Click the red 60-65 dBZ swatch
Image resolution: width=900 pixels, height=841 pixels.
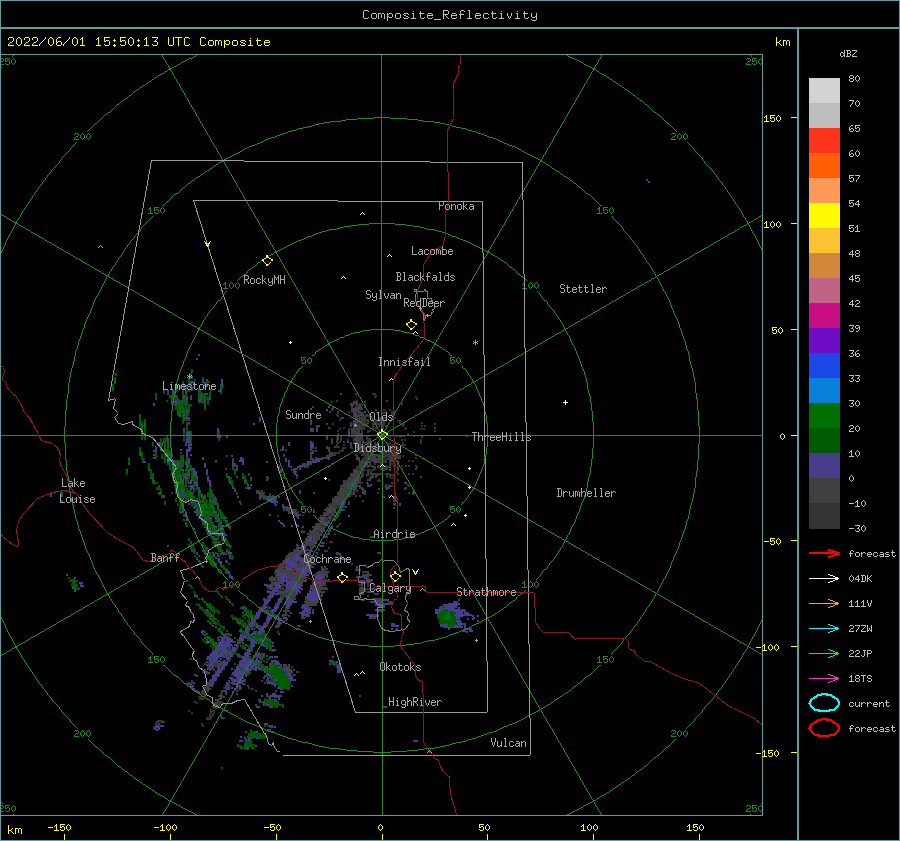tap(824, 141)
